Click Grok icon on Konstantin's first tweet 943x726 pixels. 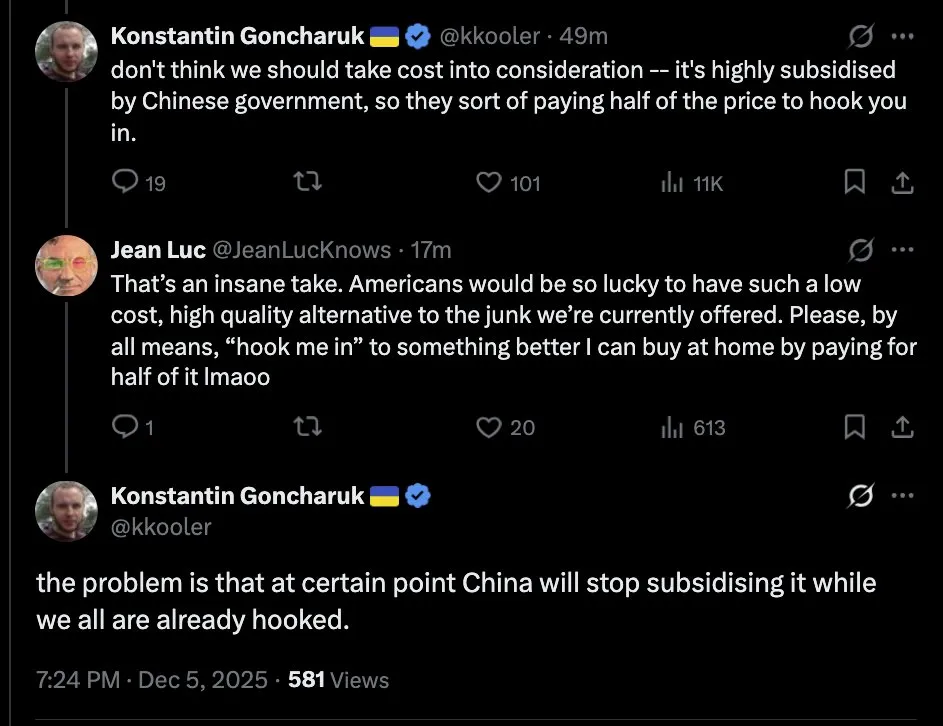point(858,36)
